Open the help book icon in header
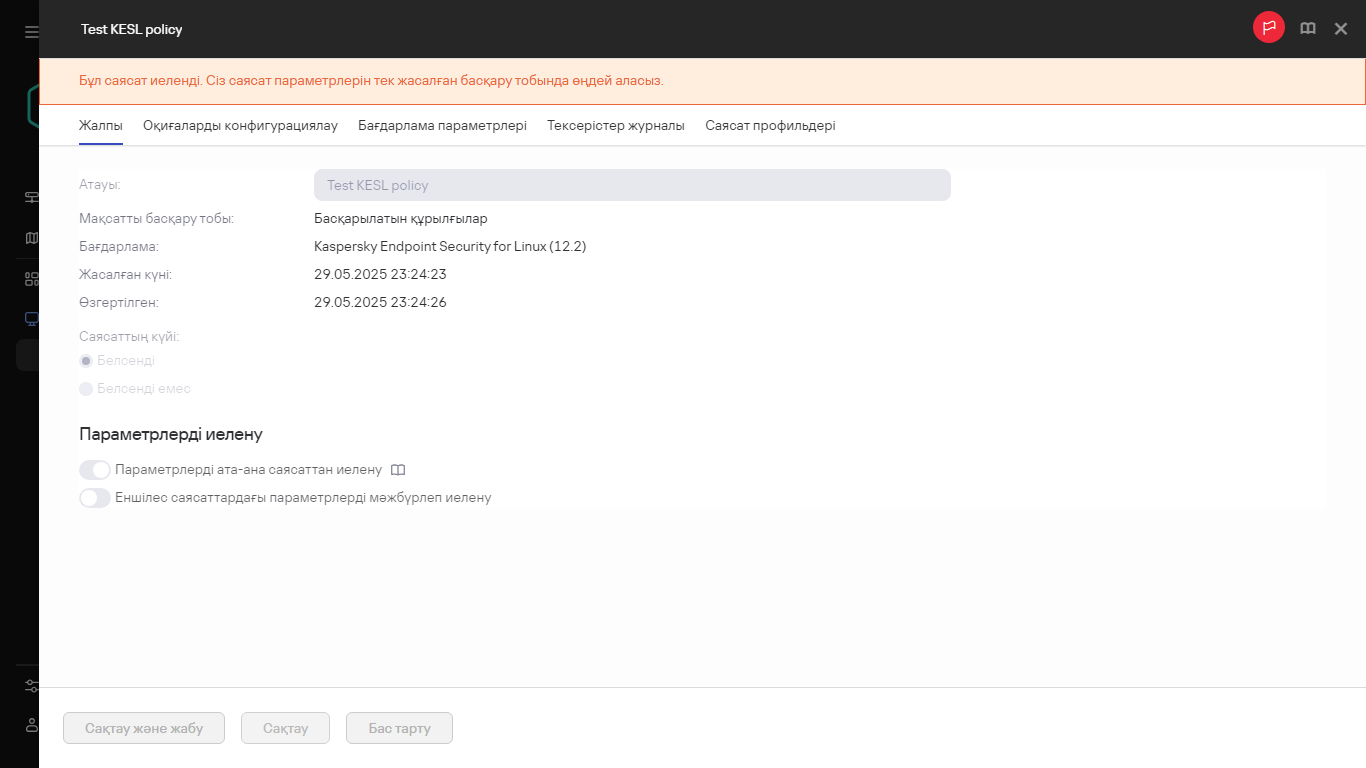Viewport: 1366px width, 768px height. pyautogui.click(x=1307, y=29)
